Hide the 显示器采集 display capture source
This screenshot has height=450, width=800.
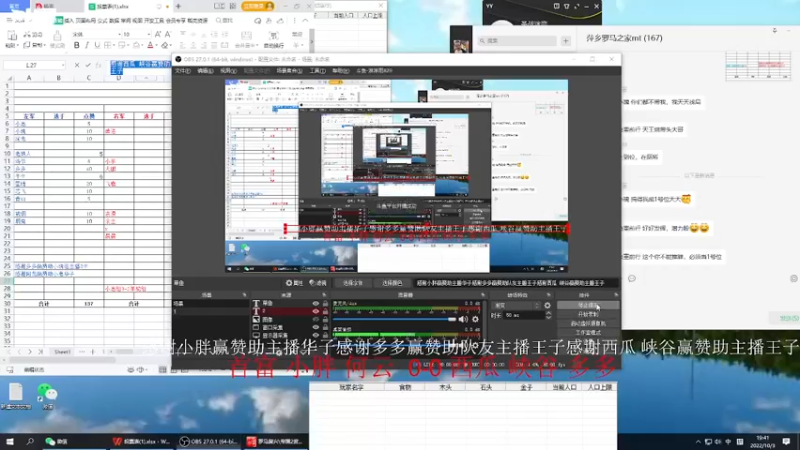pyautogui.click(x=315, y=335)
